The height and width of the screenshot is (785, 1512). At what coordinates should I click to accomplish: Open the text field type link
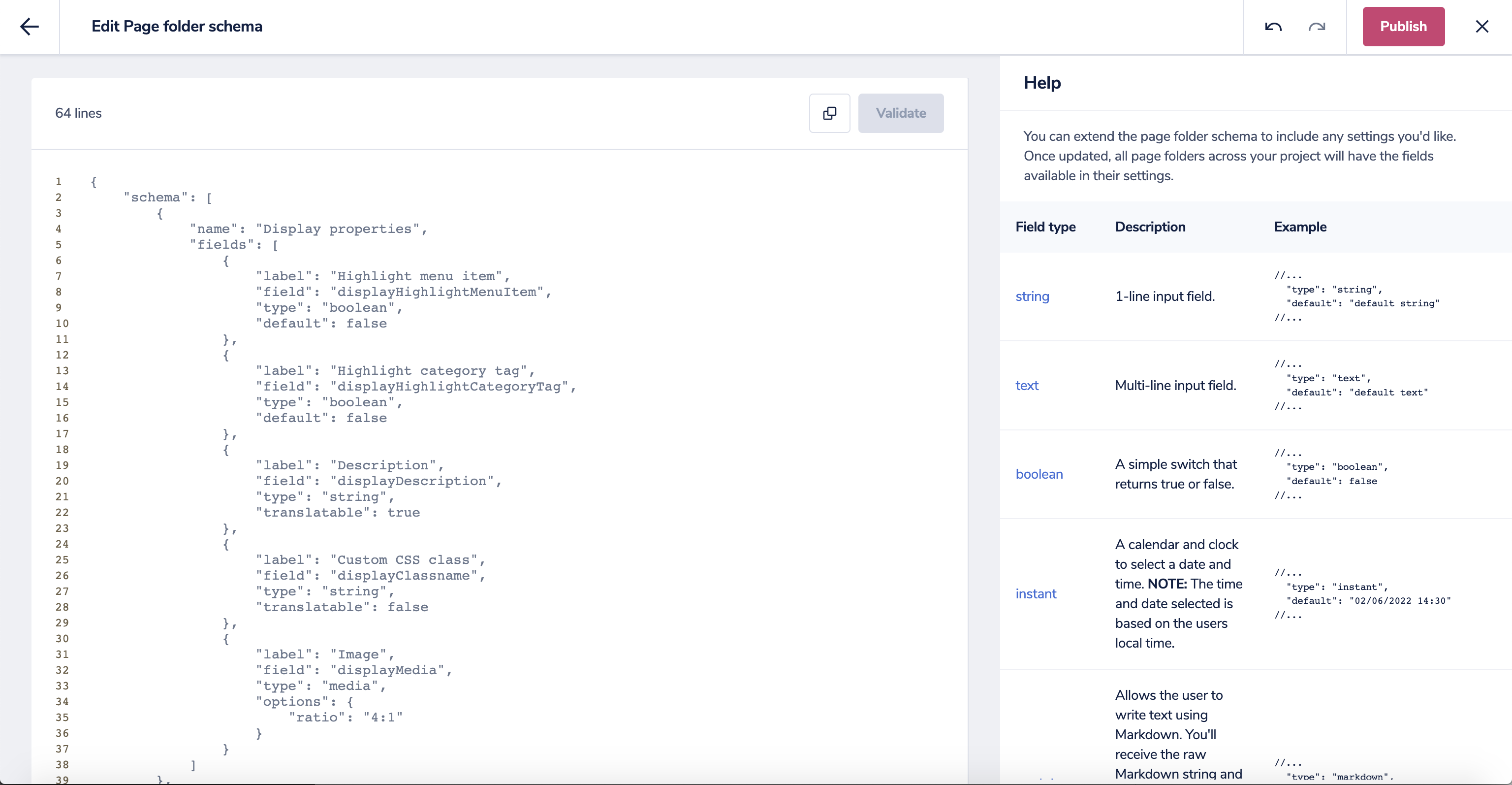[1027, 385]
